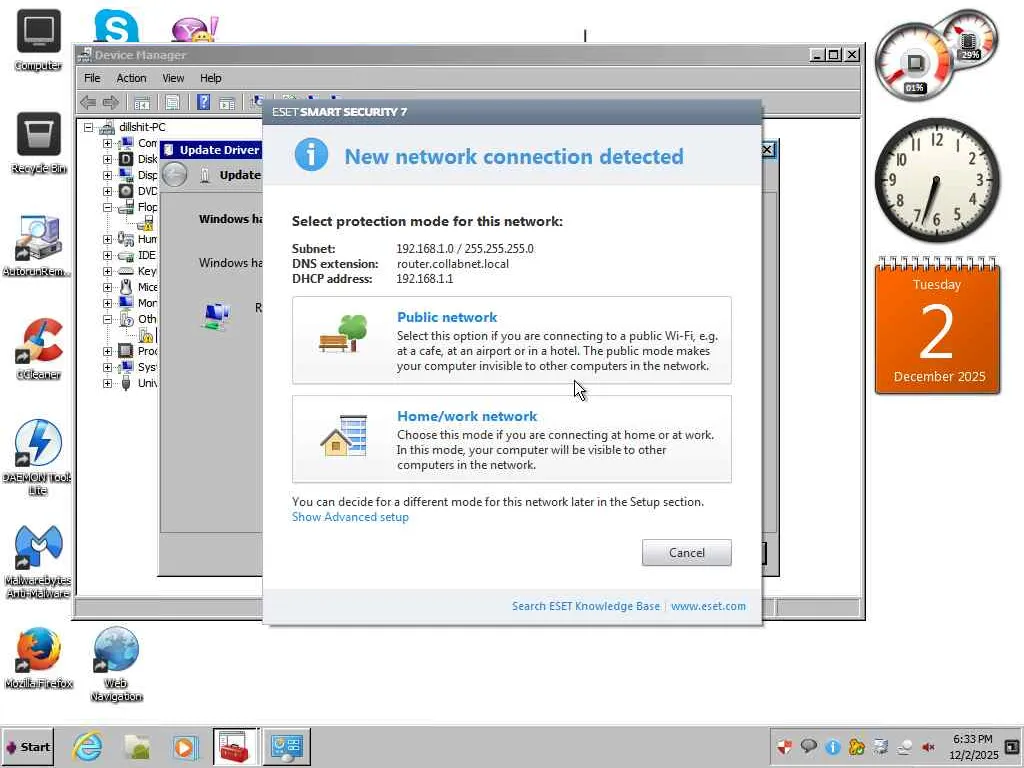Open Search ESET Knowledge Base link

(x=586, y=606)
